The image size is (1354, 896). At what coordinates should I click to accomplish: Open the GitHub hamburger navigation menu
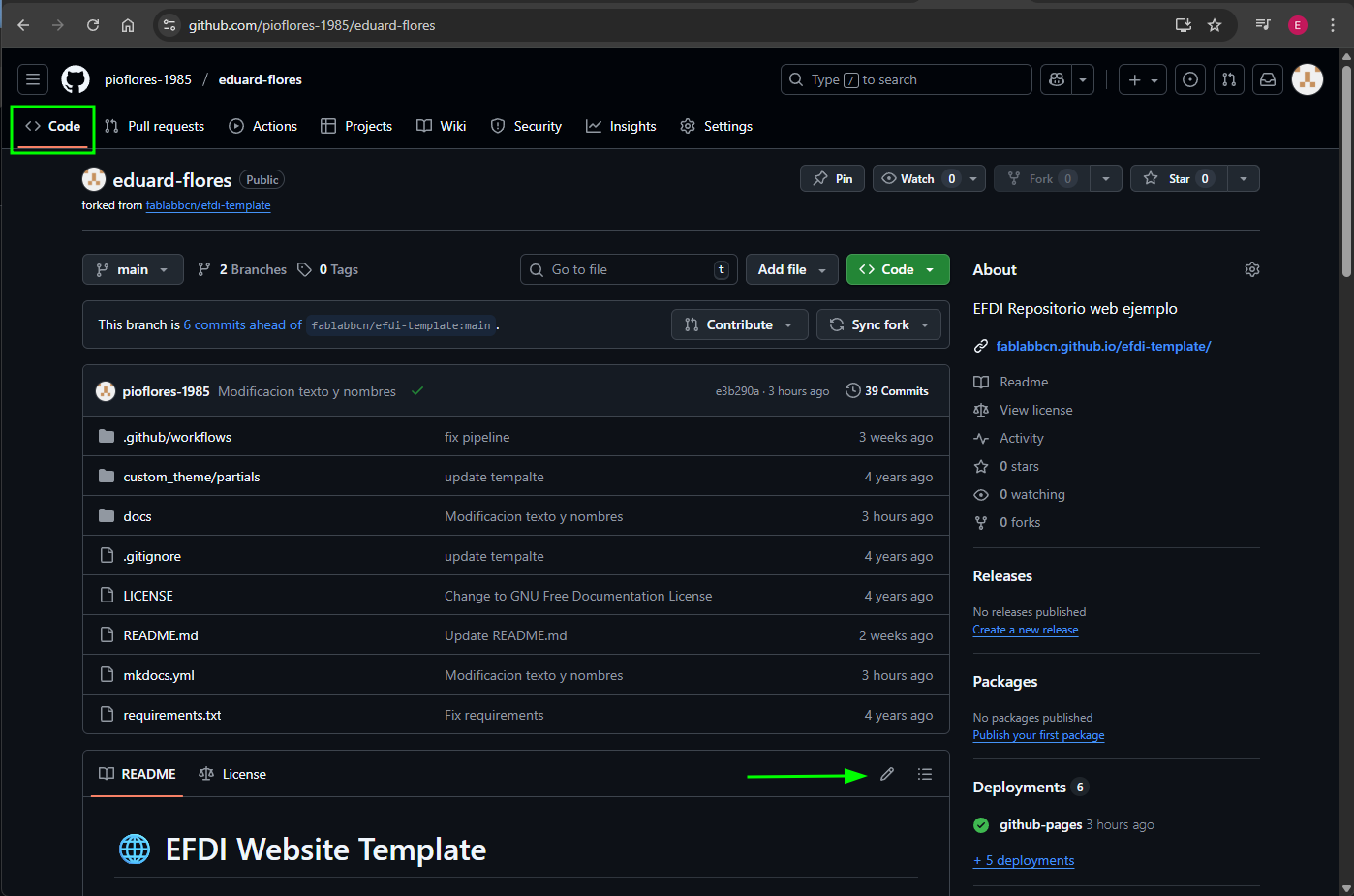tap(33, 79)
